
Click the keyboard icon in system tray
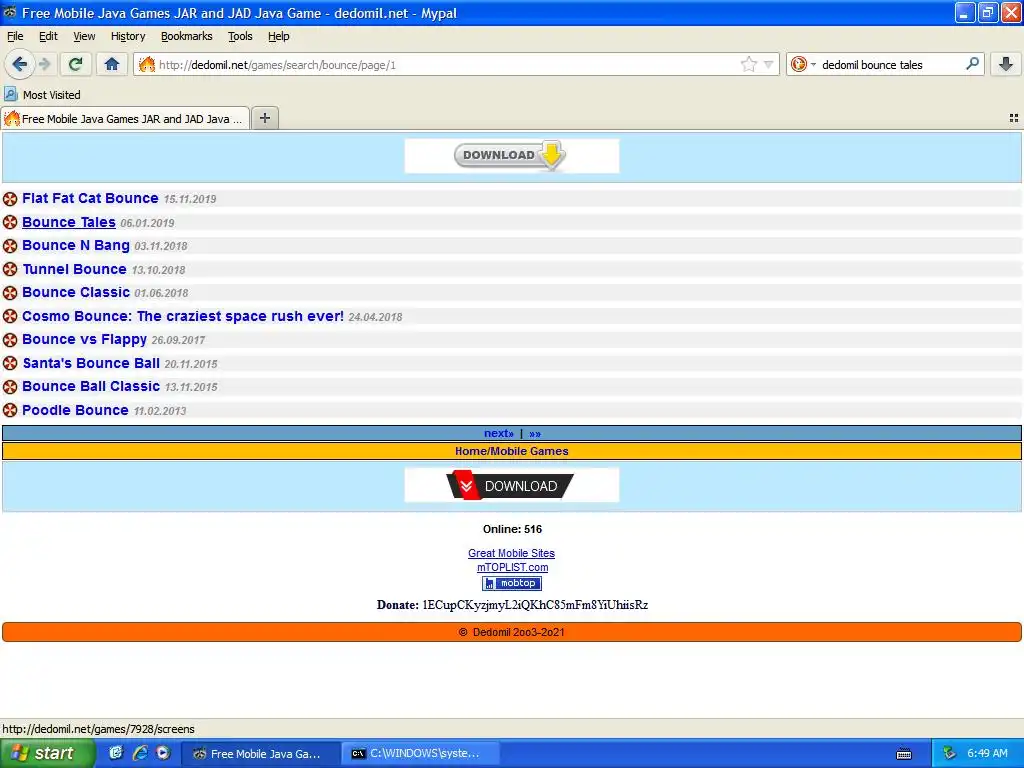tap(904, 754)
